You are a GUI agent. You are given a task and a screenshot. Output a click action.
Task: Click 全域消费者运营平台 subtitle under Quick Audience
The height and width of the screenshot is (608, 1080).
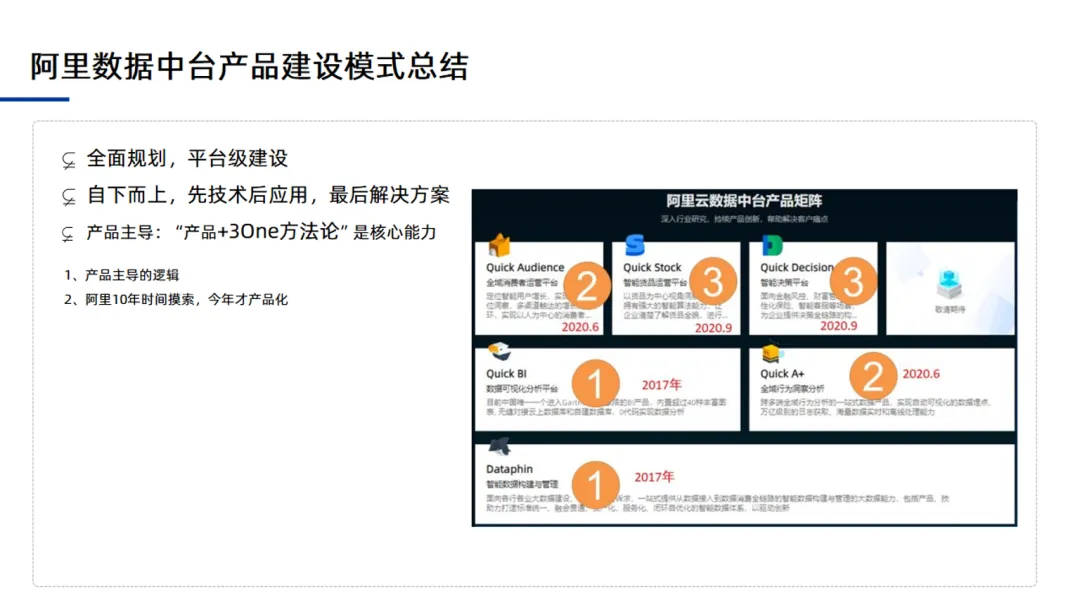[x=522, y=283]
